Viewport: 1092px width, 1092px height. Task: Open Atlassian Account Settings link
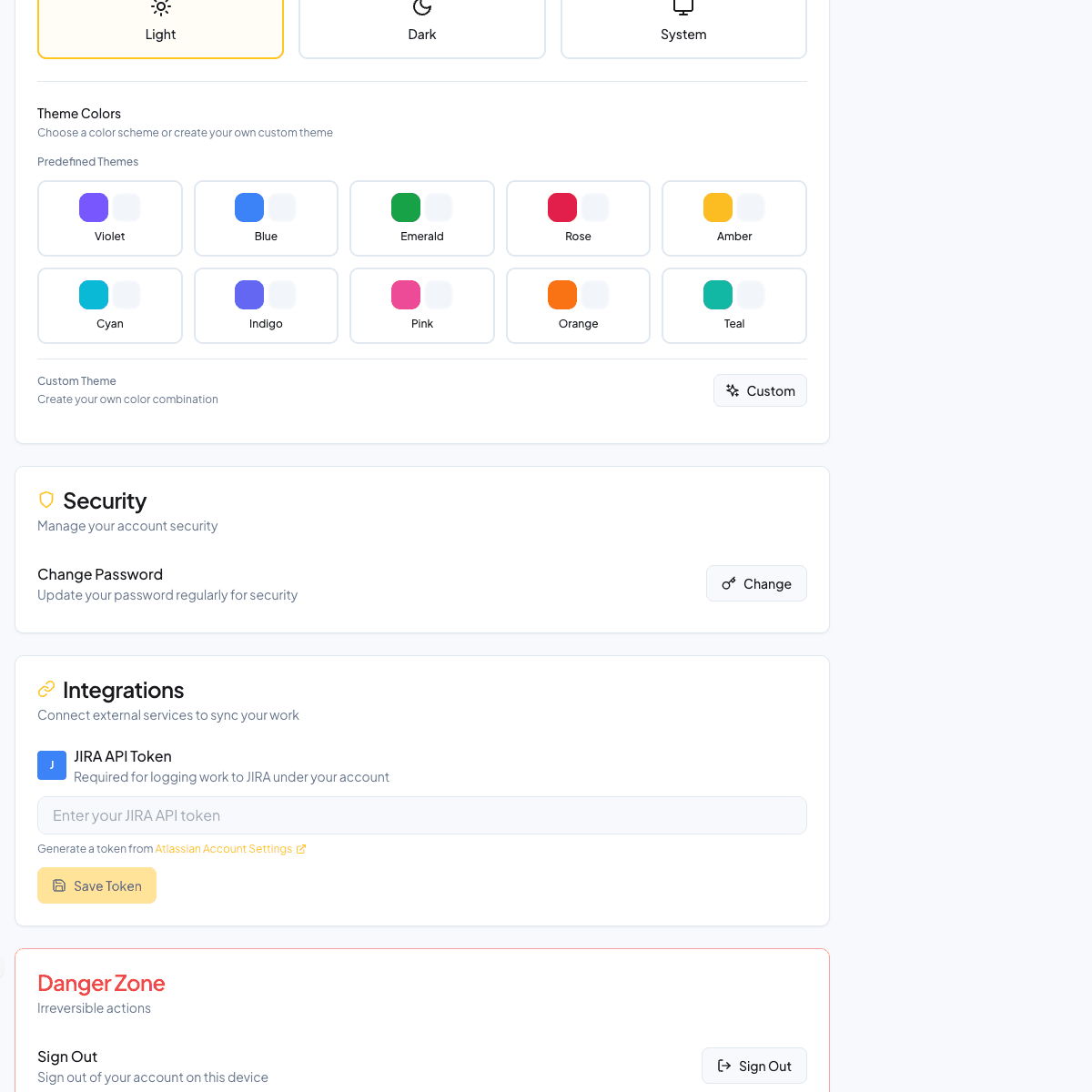pyautogui.click(x=224, y=849)
